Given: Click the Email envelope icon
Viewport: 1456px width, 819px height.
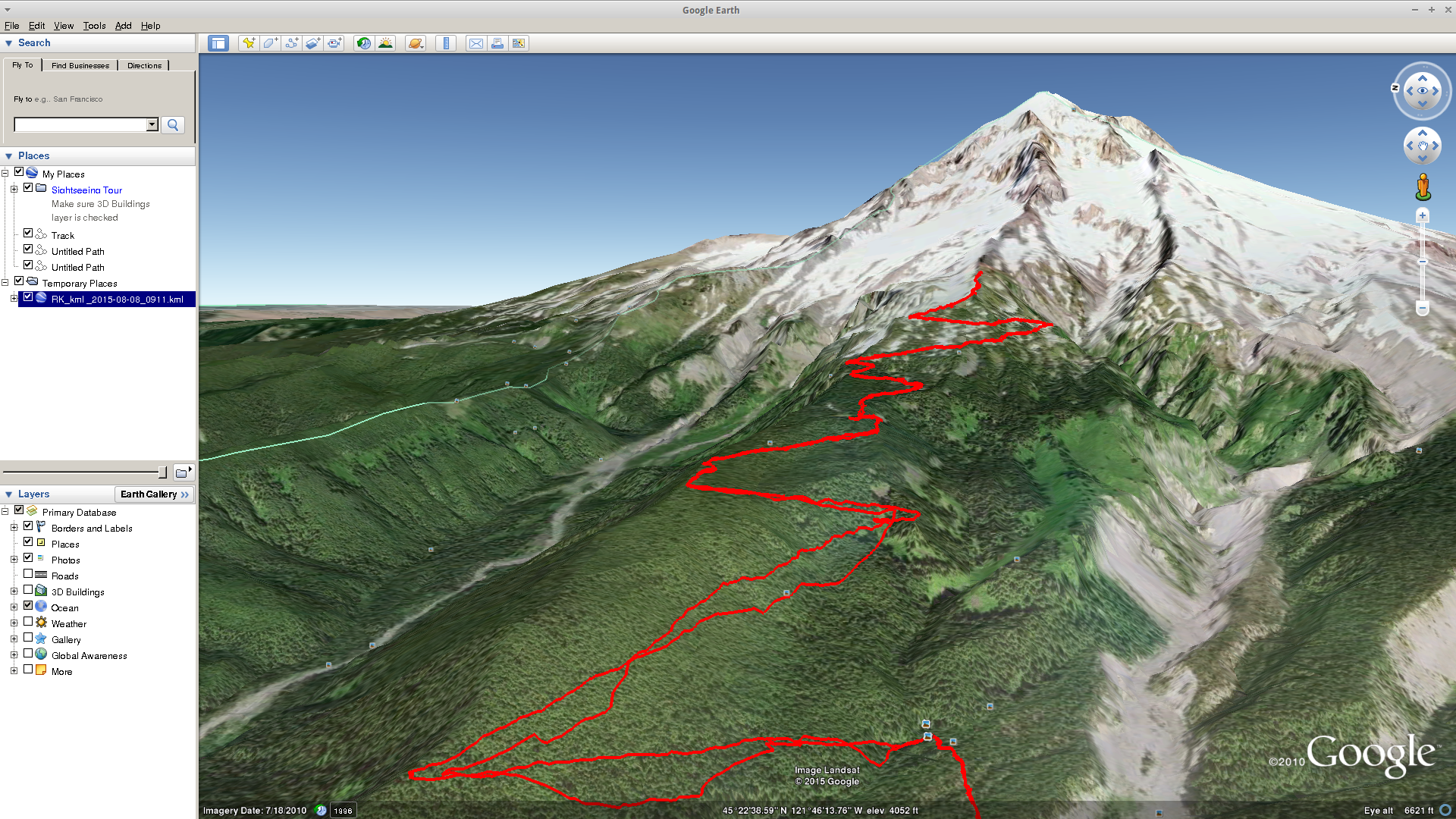Looking at the screenshot, I should [475, 43].
